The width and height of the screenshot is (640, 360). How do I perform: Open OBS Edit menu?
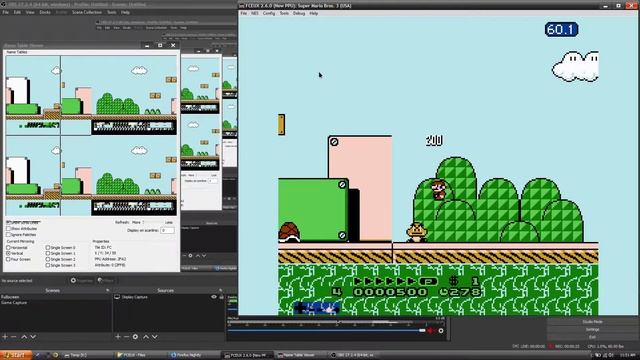(17, 12)
